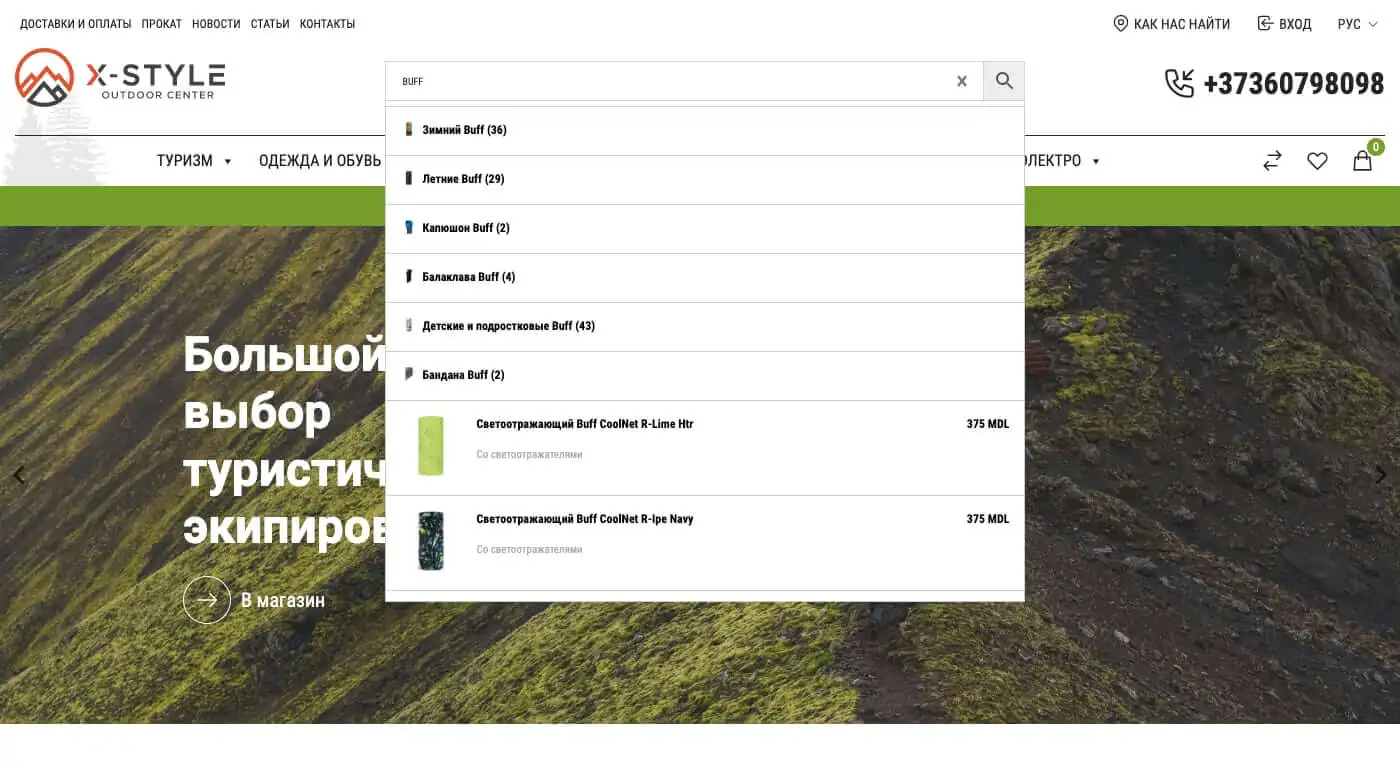Screen dimensions: 1400x776
Task: Open the ПРОКАТ top menu link
Action: (x=161, y=24)
